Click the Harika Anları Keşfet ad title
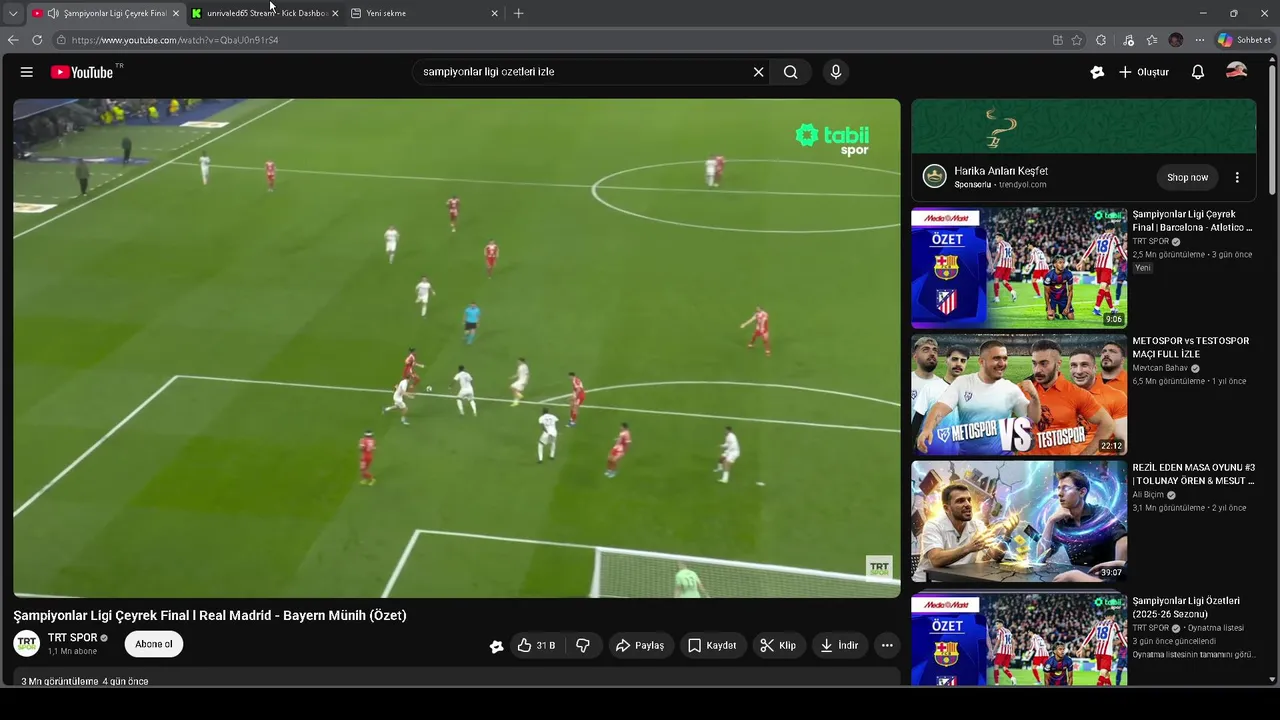The image size is (1280, 720). tap(1001, 171)
